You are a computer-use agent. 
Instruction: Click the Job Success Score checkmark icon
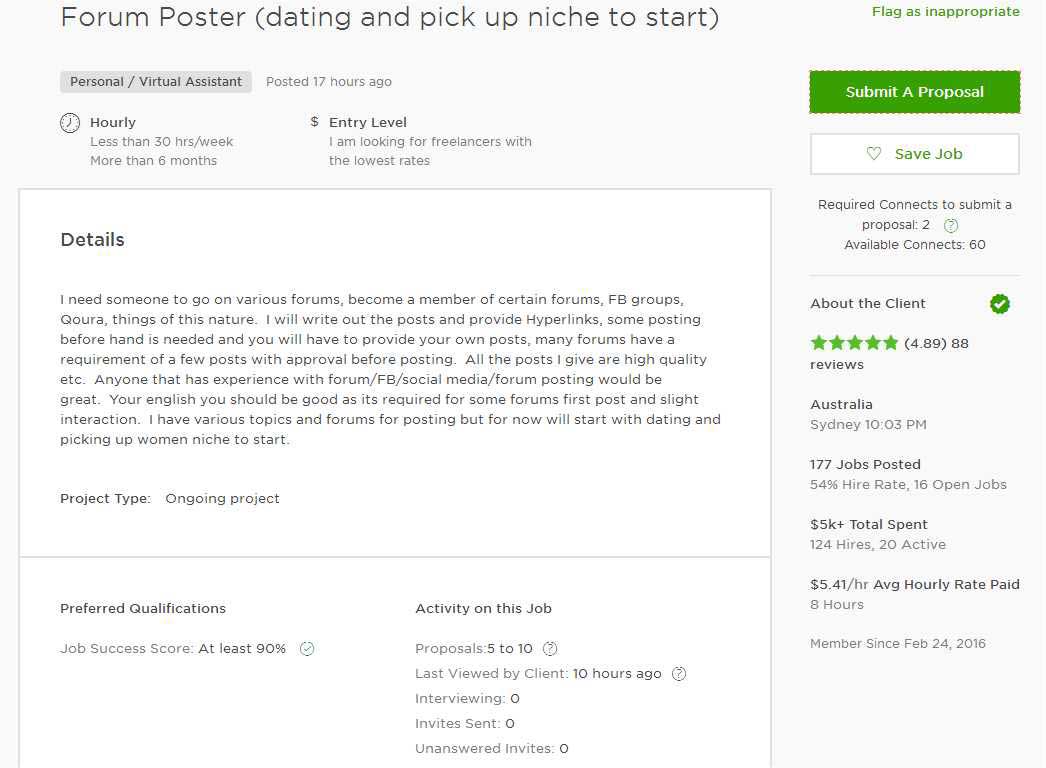307,649
